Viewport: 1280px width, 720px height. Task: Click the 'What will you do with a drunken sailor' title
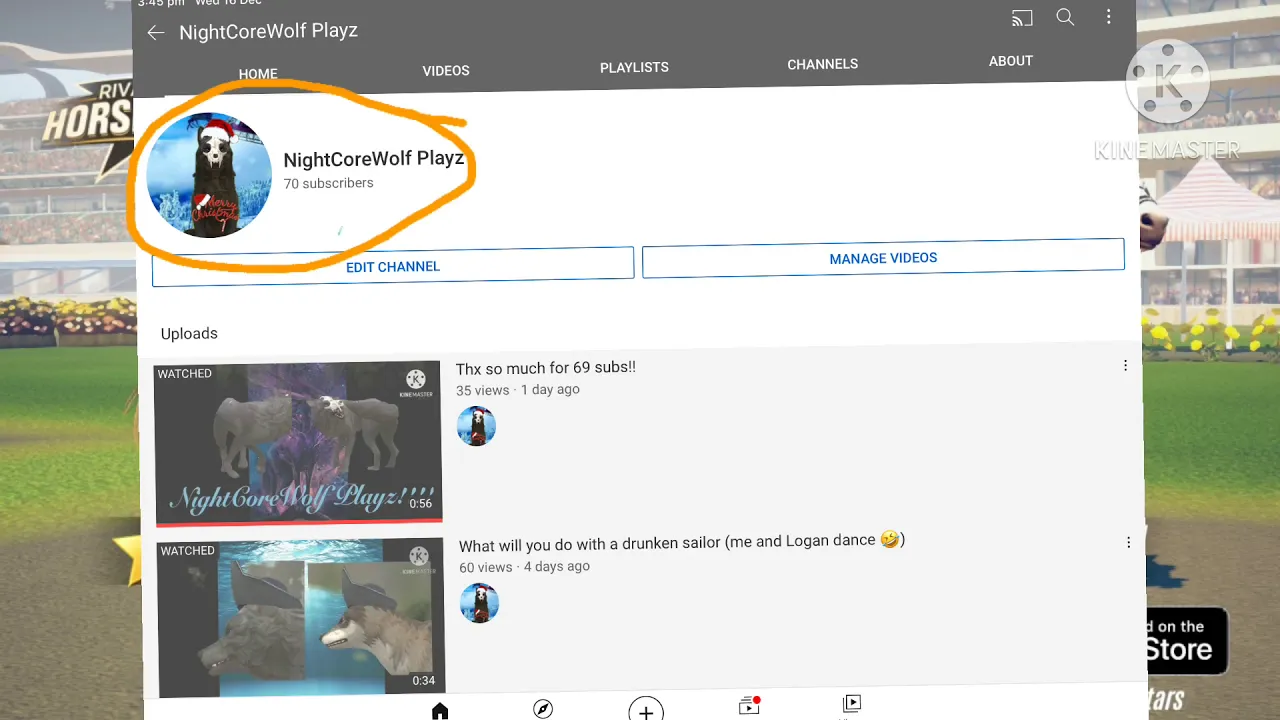coord(682,542)
